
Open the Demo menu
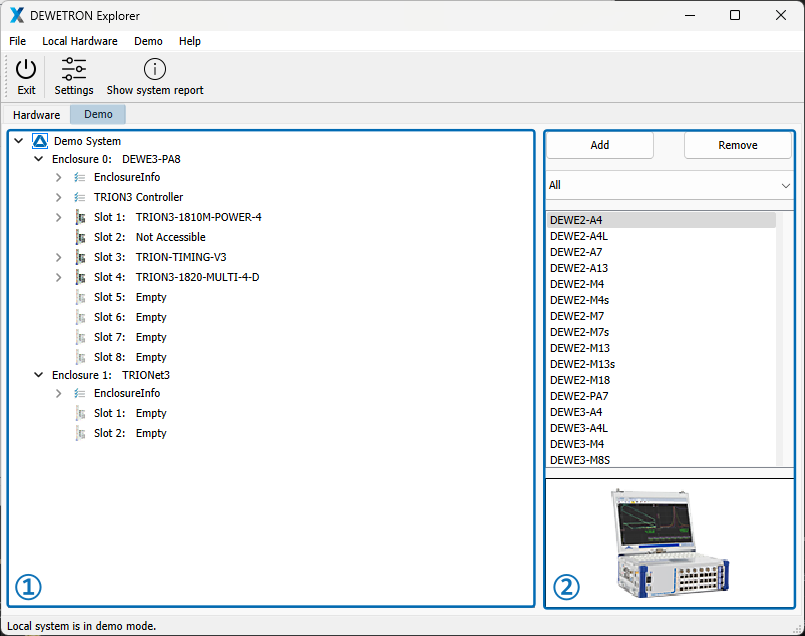tap(148, 41)
